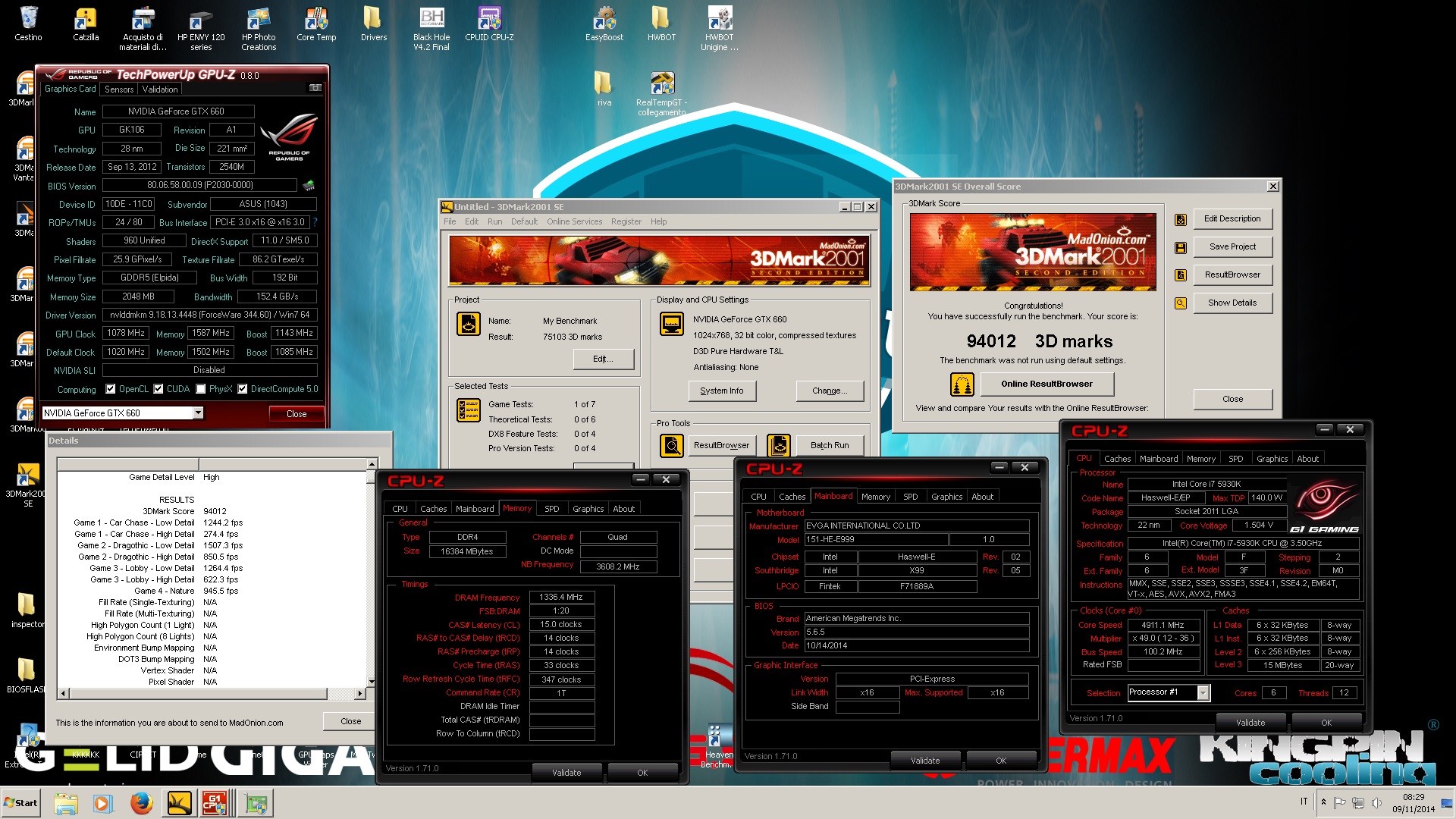This screenshot has height=819, width=1456.
Task: Open the Cestino recycle bin desktop icon
Action: tap(28, 23)
